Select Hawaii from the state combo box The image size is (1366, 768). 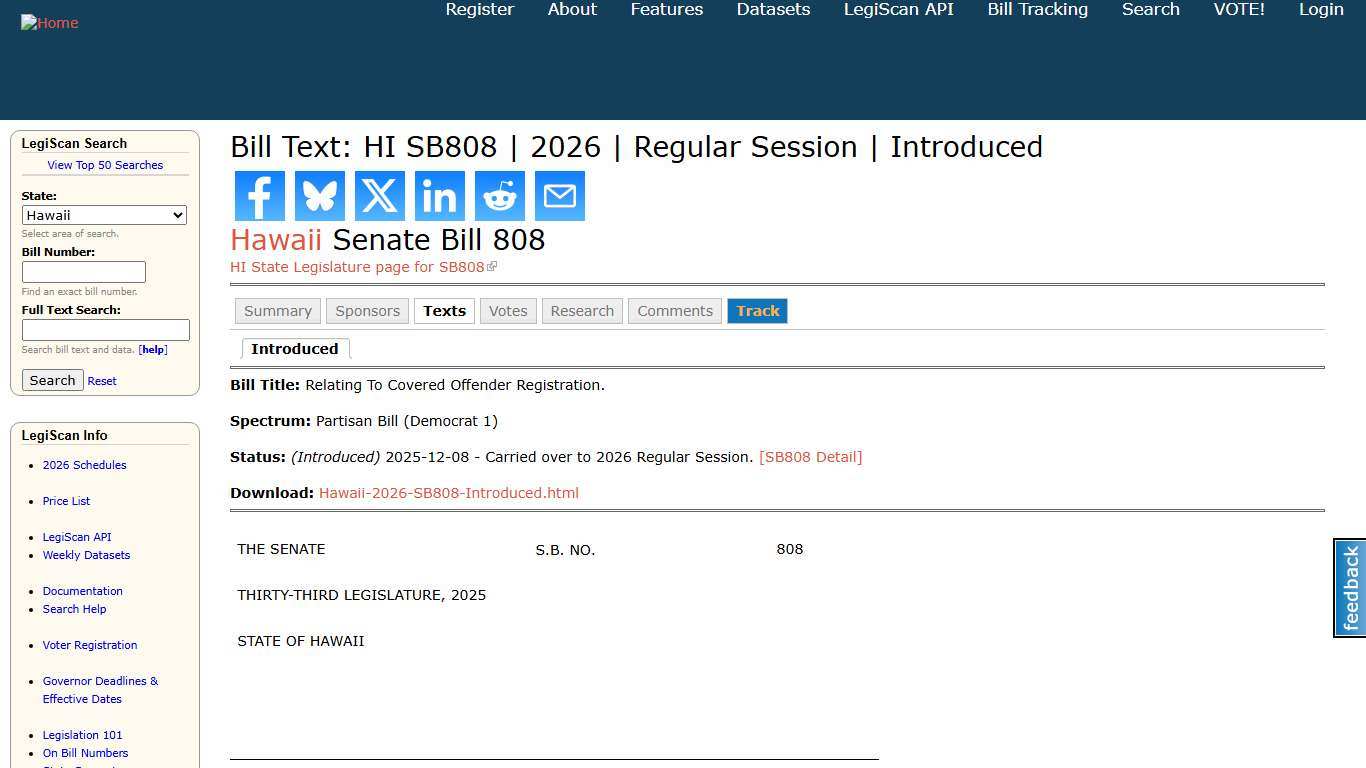tap(104, 215)
